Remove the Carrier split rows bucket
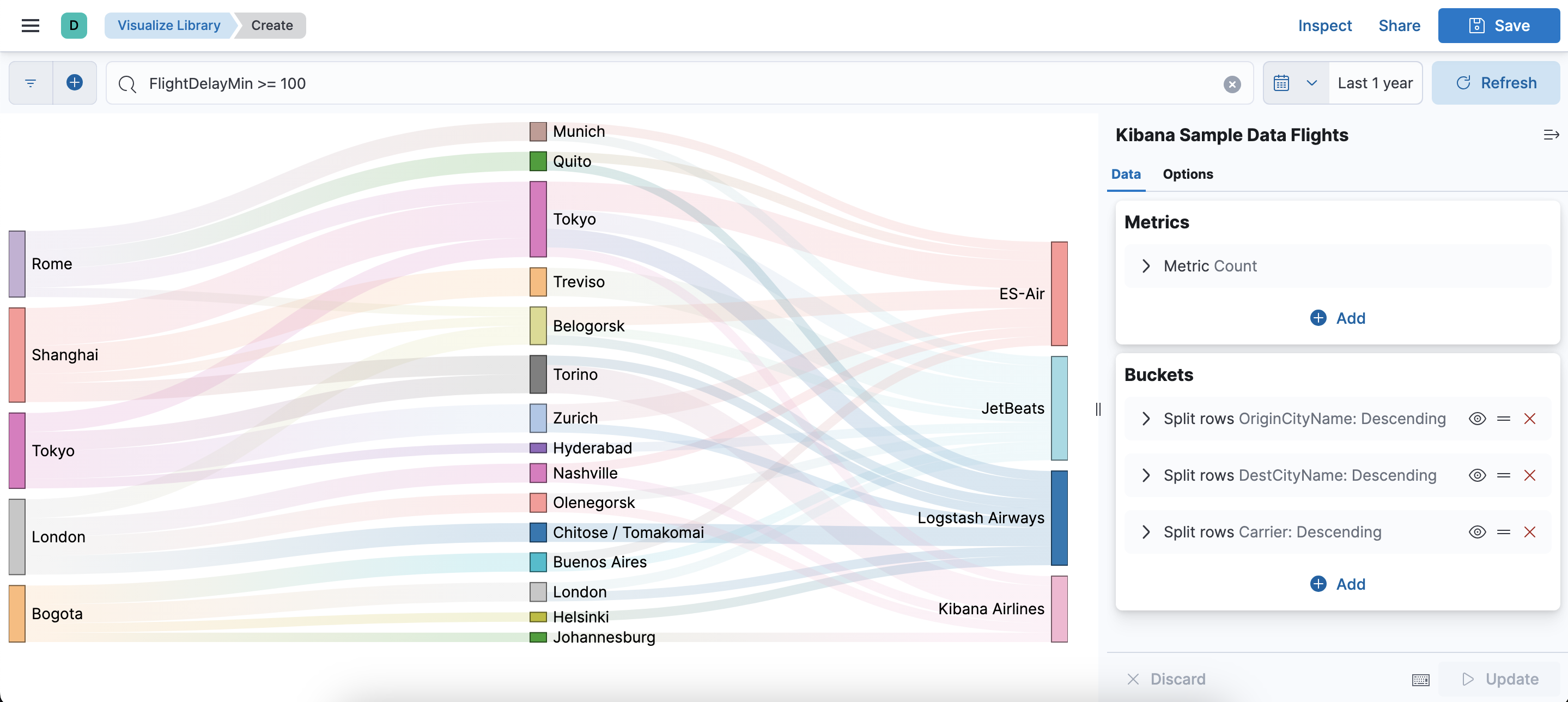Screen dimensions: 1568x702 pos(1529,532)
